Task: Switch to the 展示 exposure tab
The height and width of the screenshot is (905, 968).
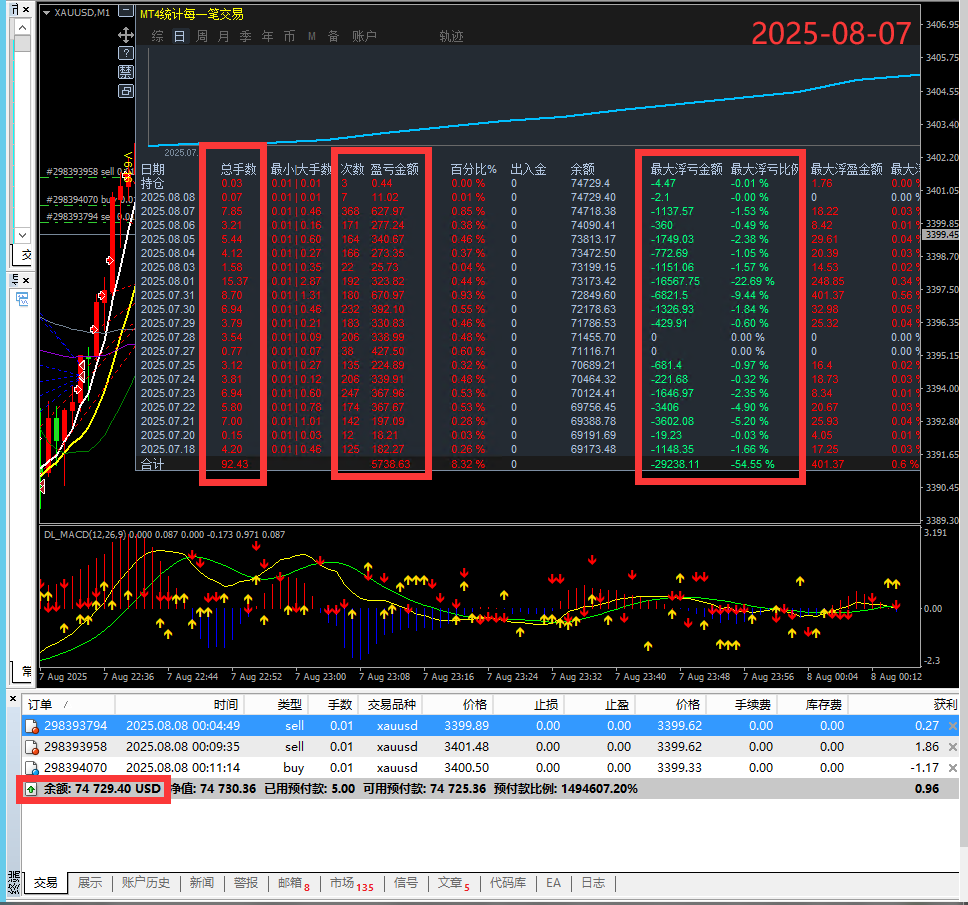Action: click(90, 883)
